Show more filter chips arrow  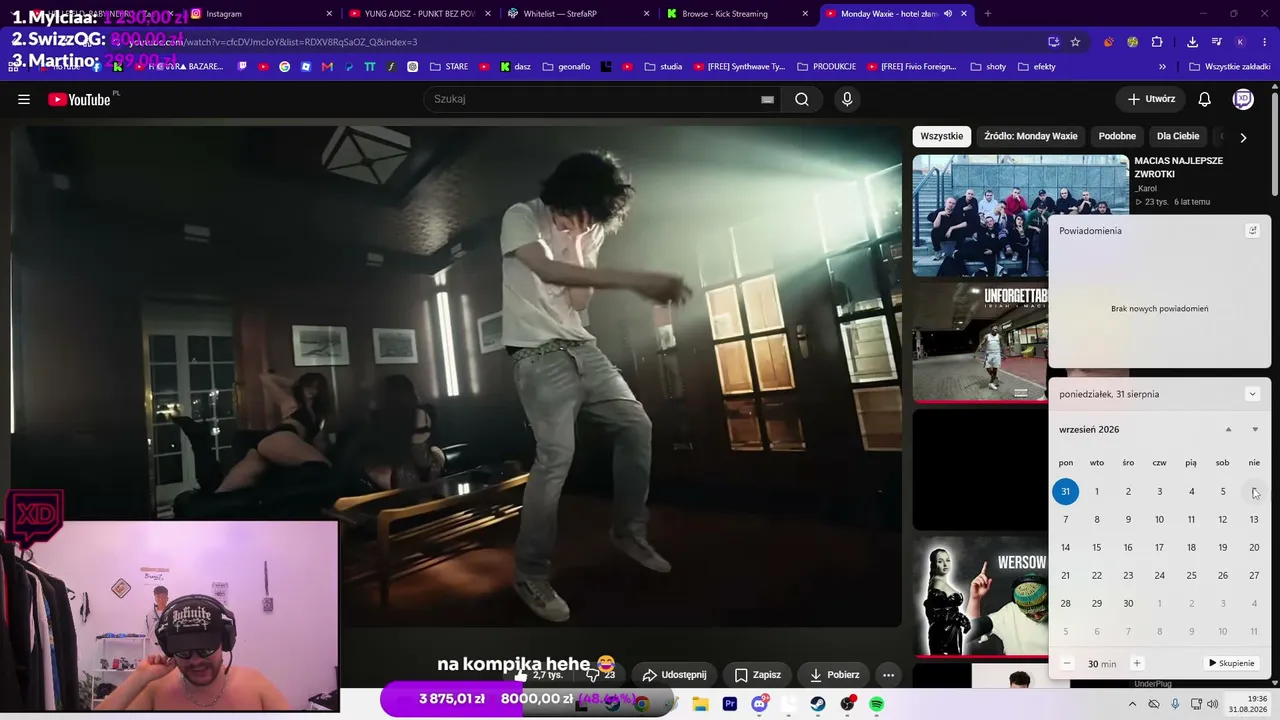pyautogui.click(x=1243, y=137)
